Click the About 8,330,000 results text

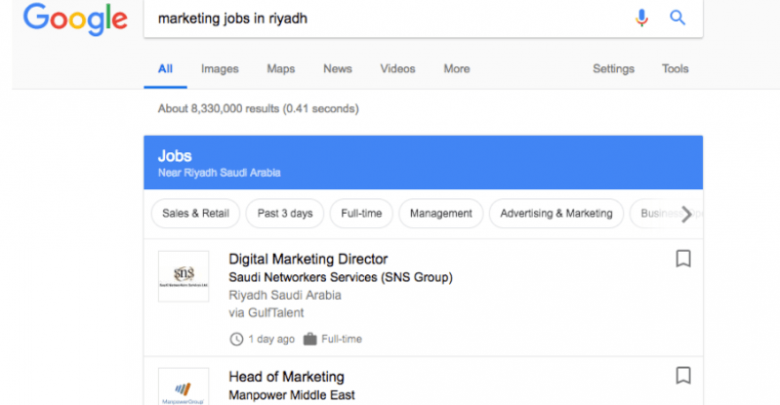click(x=258, y=108)
